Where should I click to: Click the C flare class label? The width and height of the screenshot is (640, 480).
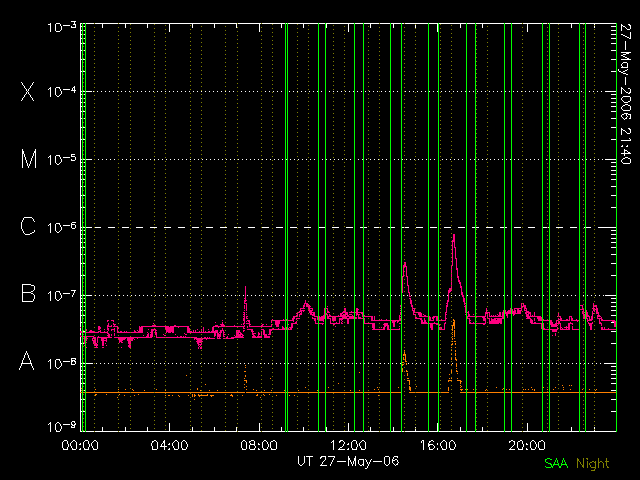[28, 226]
